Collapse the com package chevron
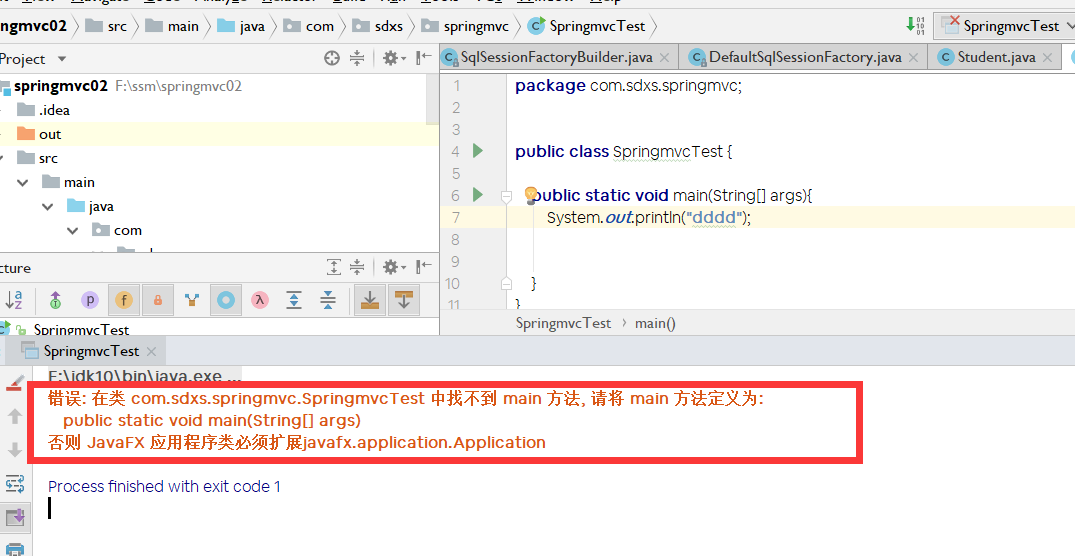This screenshot has width=1075, height=556. [73, 230]
